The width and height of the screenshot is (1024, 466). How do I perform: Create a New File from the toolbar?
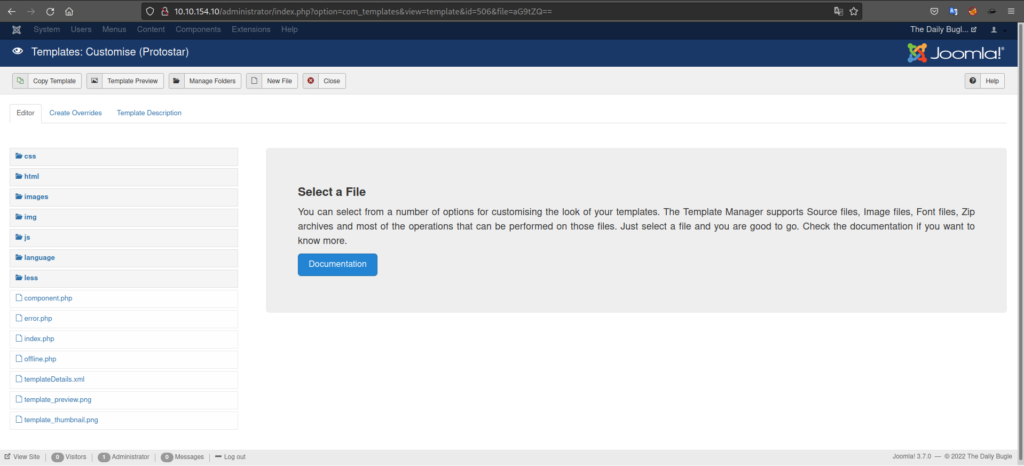coord(272,81)
